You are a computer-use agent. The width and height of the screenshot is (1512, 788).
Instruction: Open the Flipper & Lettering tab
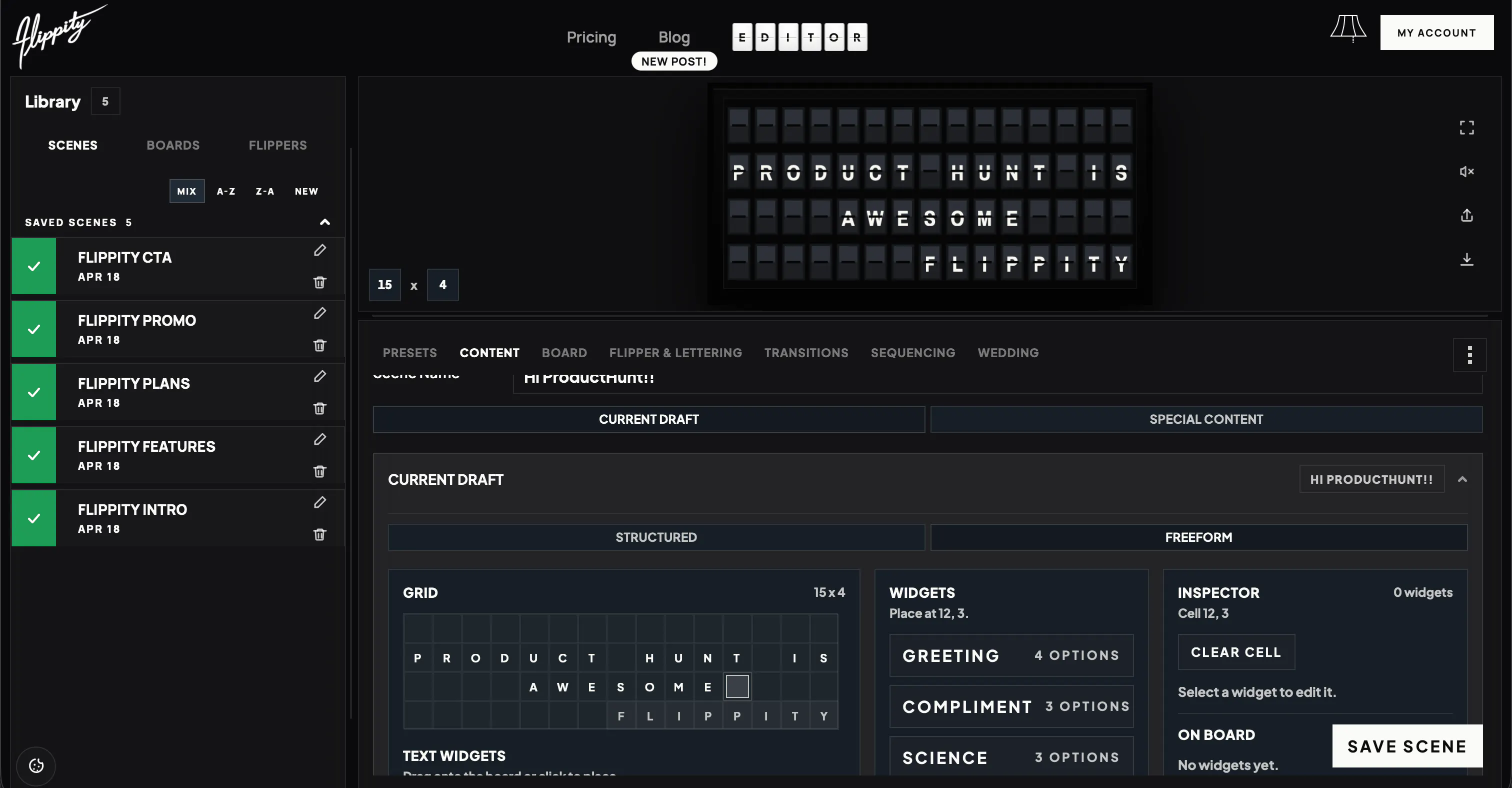click(675, 353)
